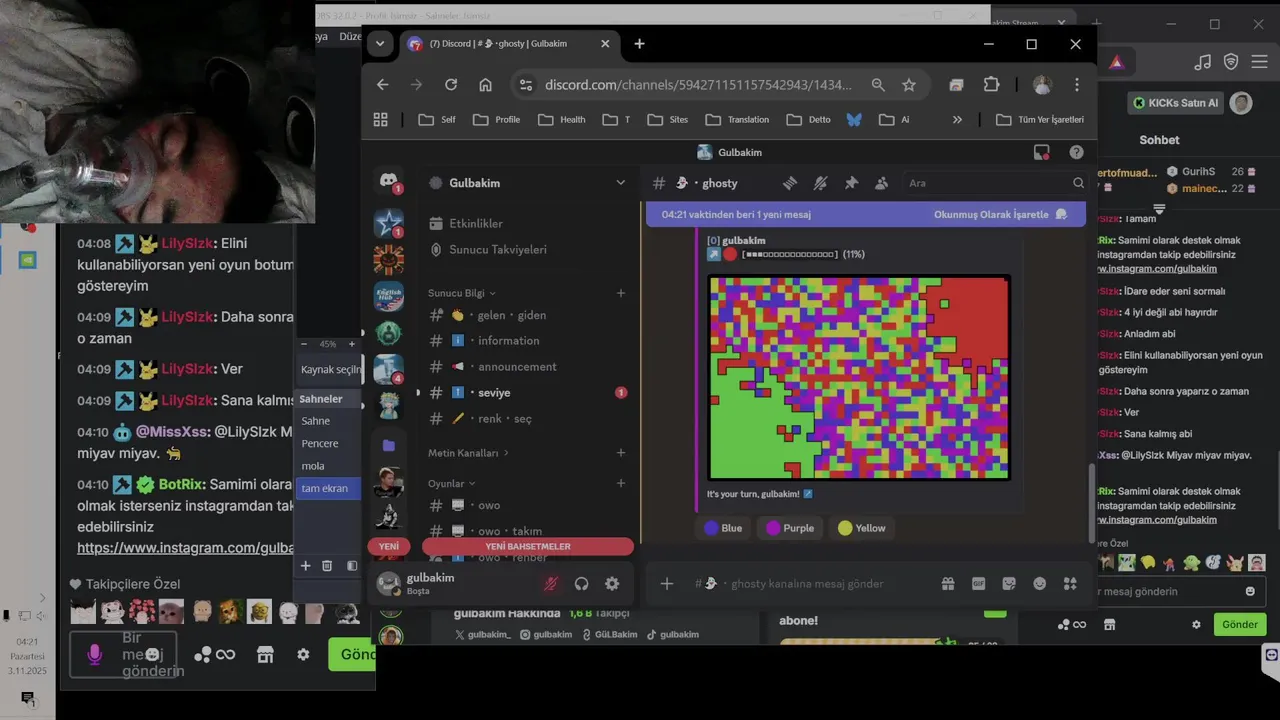The image size is (1280, 720).
Task: Delete scene trash icon in OBS
Action: (x=327, y=566)
